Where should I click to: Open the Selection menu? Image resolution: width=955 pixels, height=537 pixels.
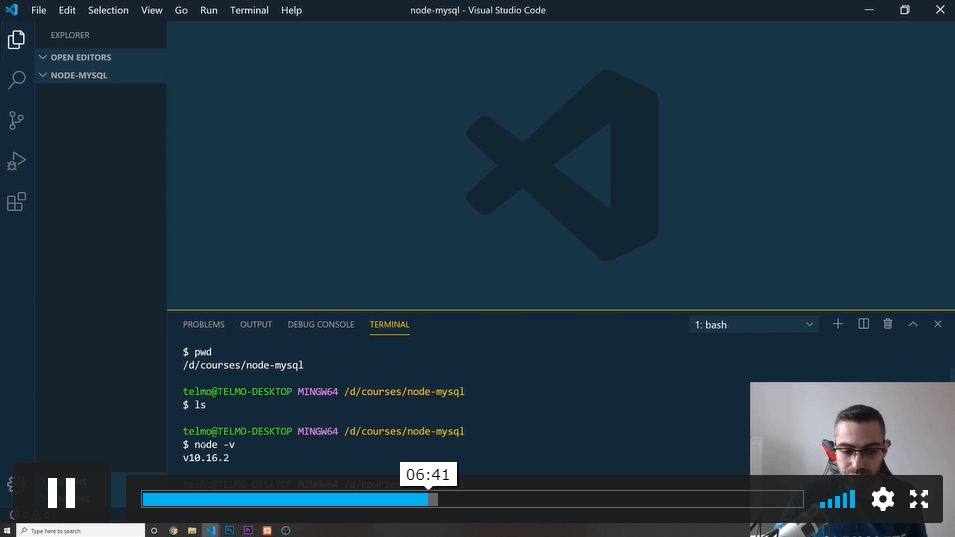click(x=108, y=10)
